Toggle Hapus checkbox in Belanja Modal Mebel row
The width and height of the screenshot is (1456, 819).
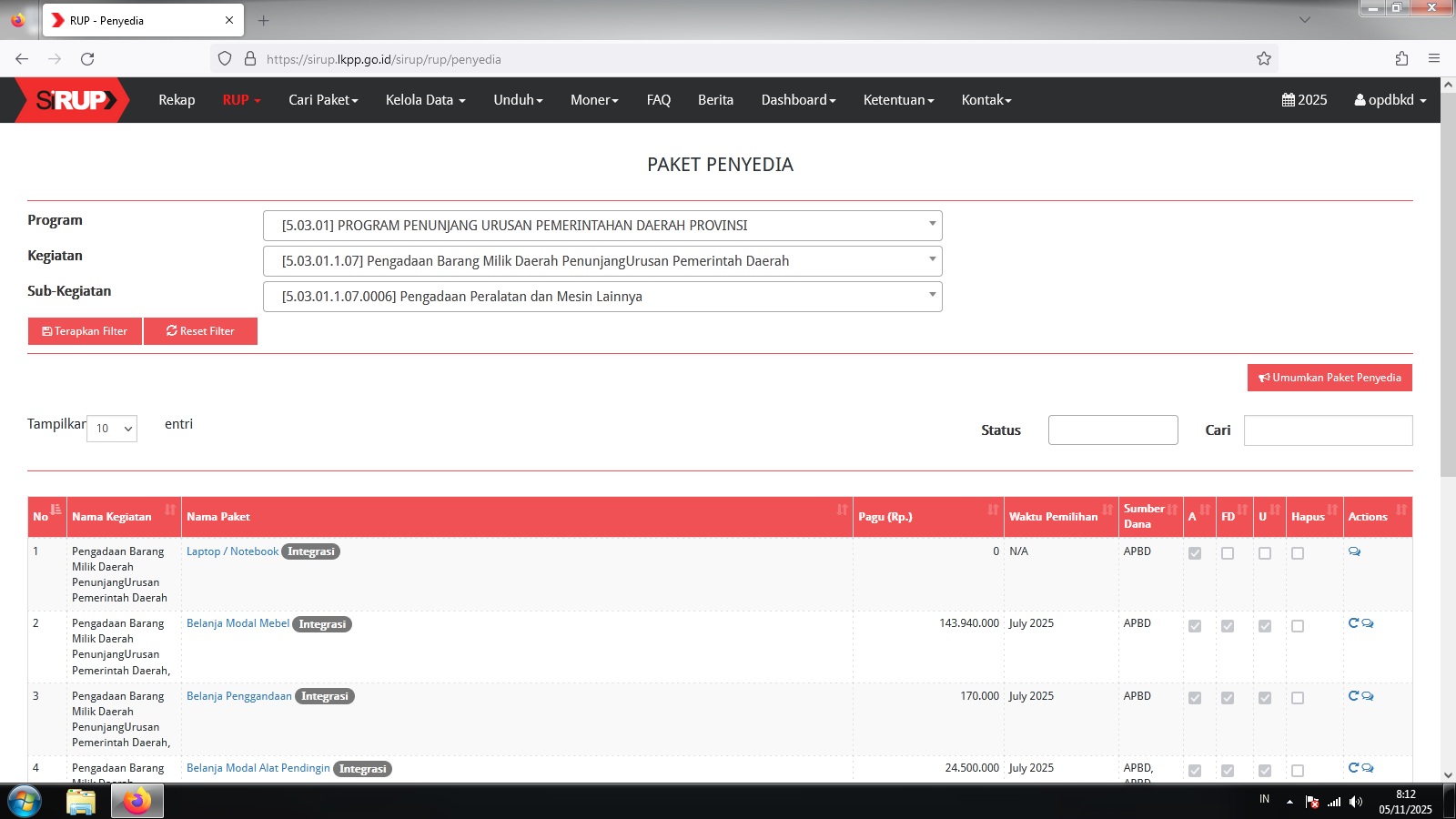coord(1298,626)
